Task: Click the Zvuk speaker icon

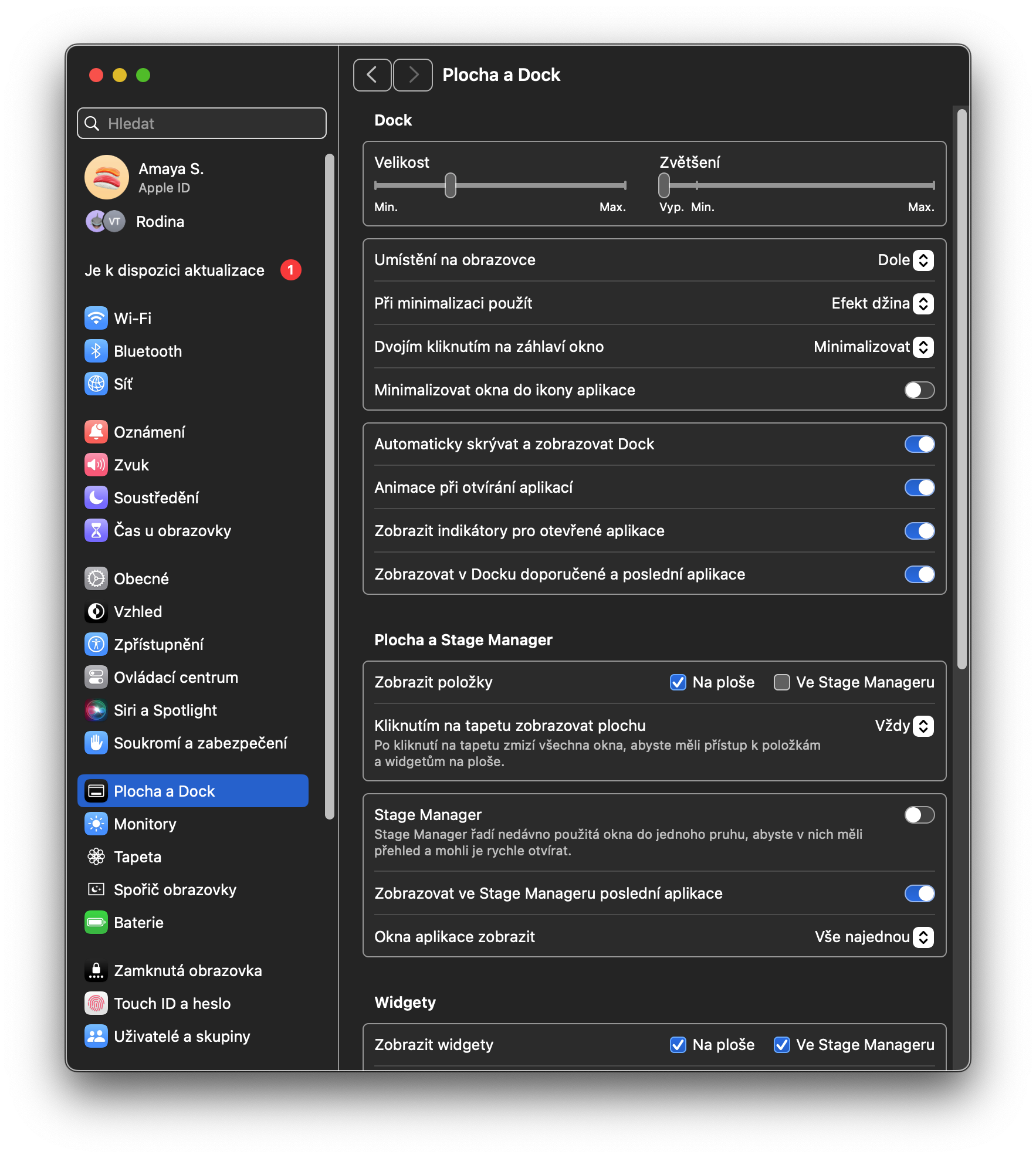Action: [96, 465]
